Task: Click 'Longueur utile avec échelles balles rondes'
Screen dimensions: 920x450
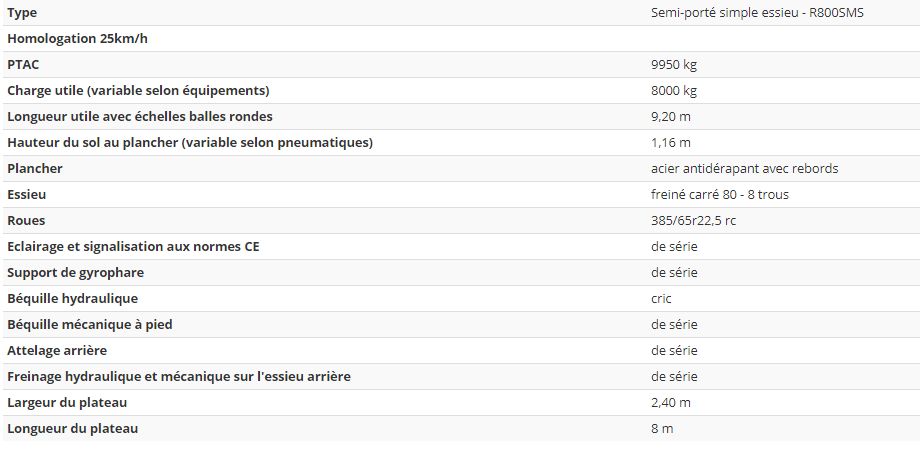Action: pos(140,117)
